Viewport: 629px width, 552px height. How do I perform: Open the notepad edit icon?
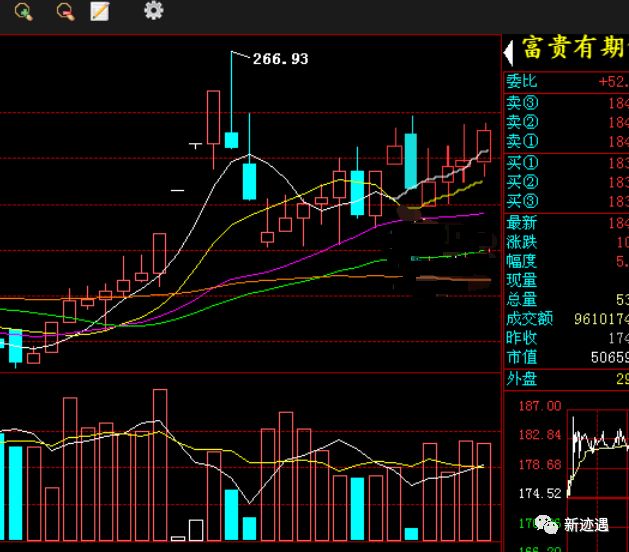click(100, 11)
